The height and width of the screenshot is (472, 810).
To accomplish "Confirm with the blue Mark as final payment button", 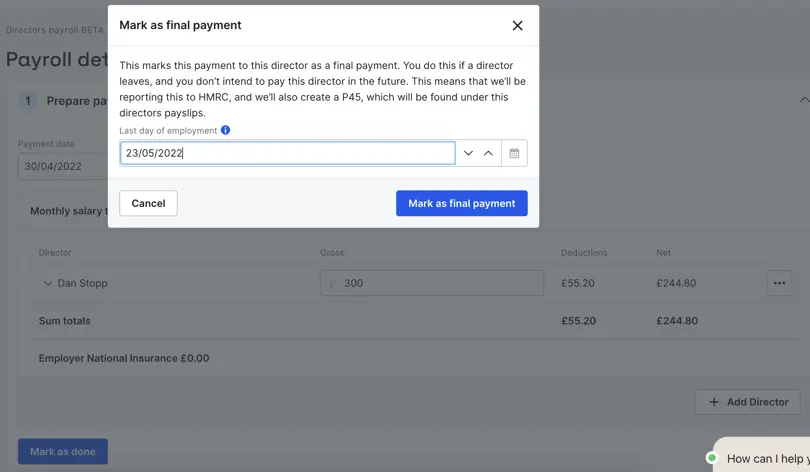I will [461, 203].
